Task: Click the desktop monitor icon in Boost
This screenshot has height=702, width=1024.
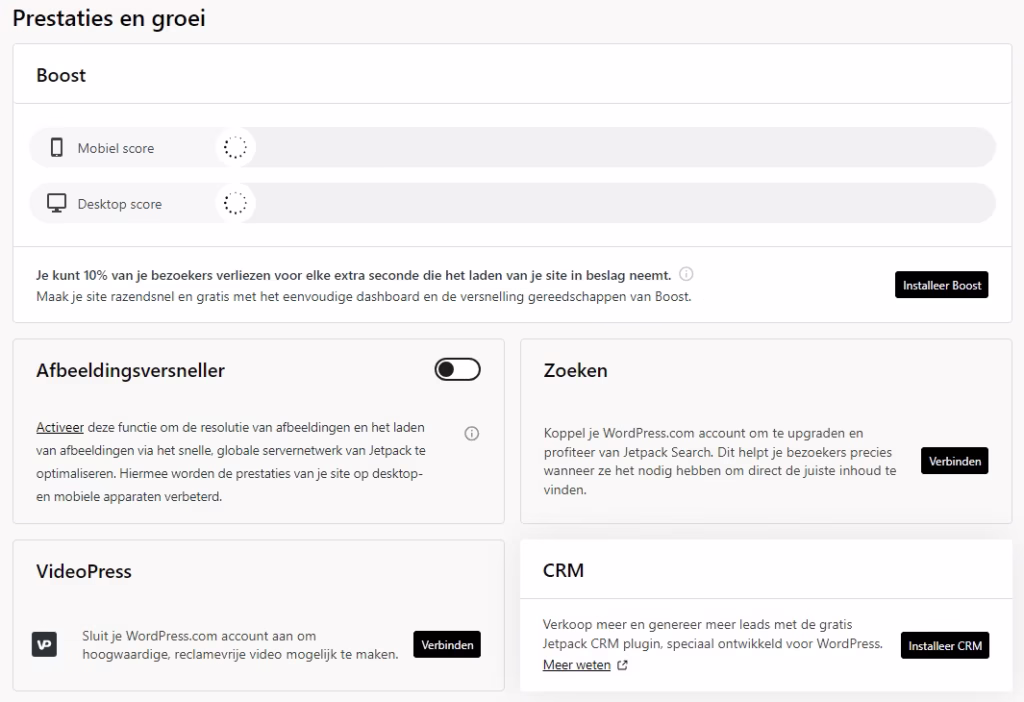Action: click(x=58, y=203)
